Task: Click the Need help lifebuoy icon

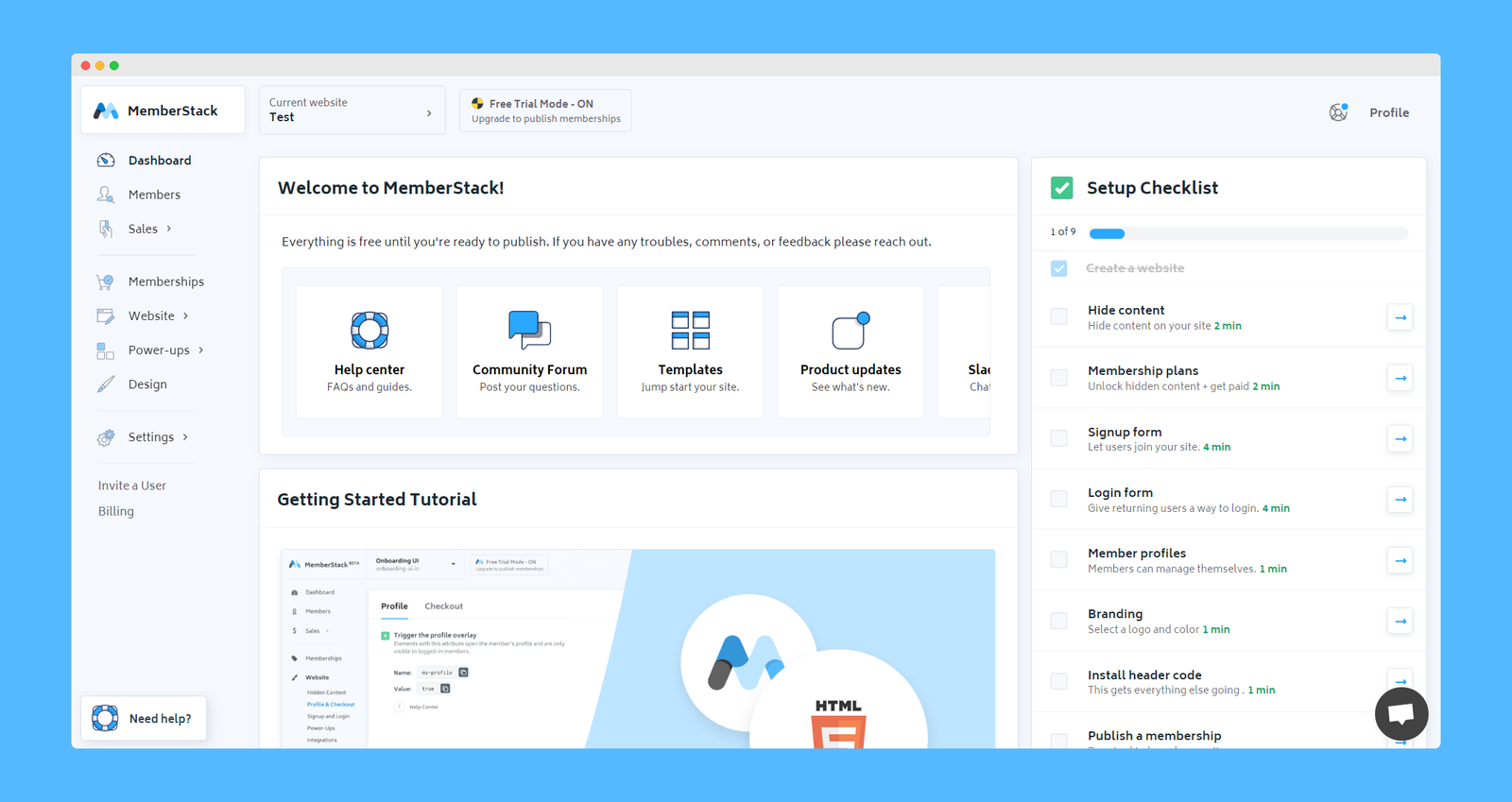Action: (105, 718)
